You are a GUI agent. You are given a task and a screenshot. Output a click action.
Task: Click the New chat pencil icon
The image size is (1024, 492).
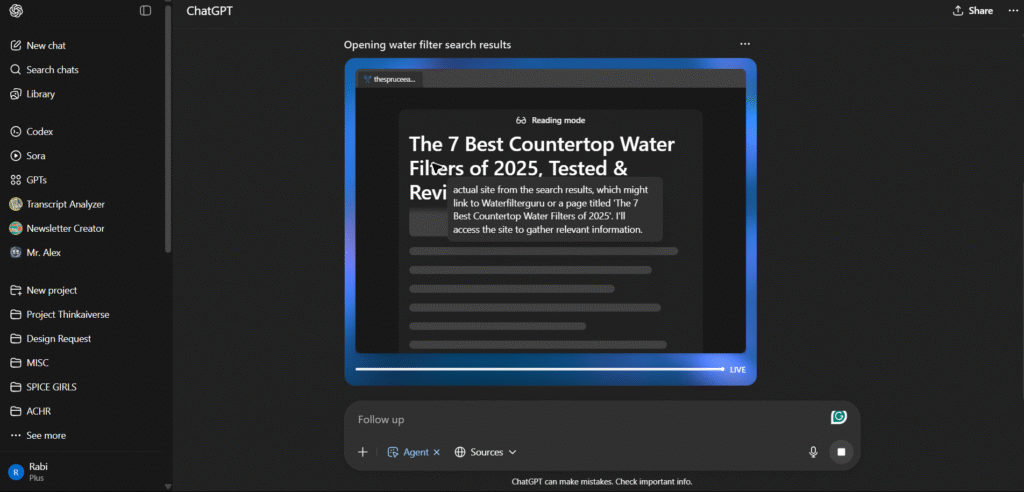tap(16, 46)
